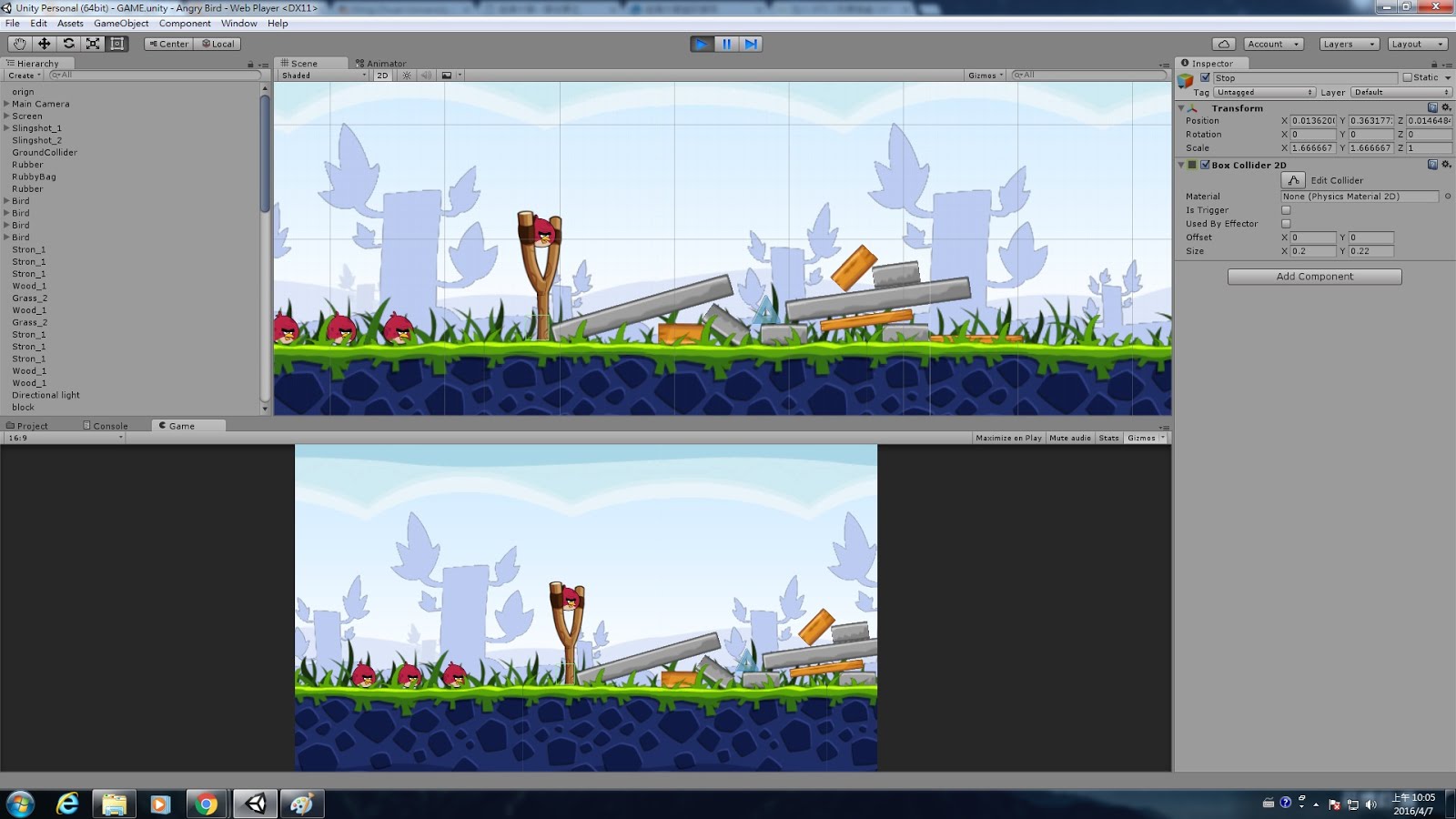Image resolution: width=1456 pixels, height=819 pixels.
Task: Click the Scale X value field
Action: [1313, 147]
